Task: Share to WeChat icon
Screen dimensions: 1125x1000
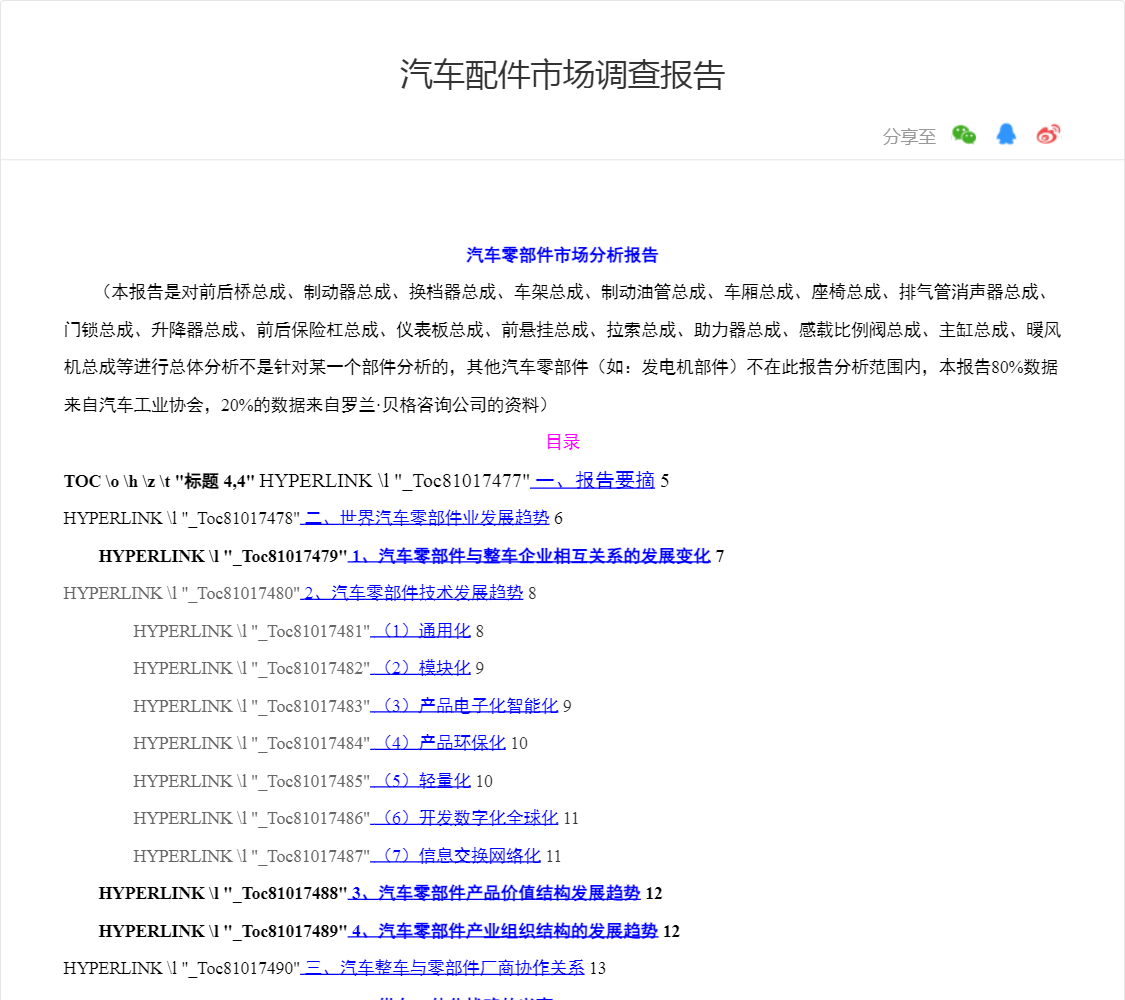Action: coord(964,135)
